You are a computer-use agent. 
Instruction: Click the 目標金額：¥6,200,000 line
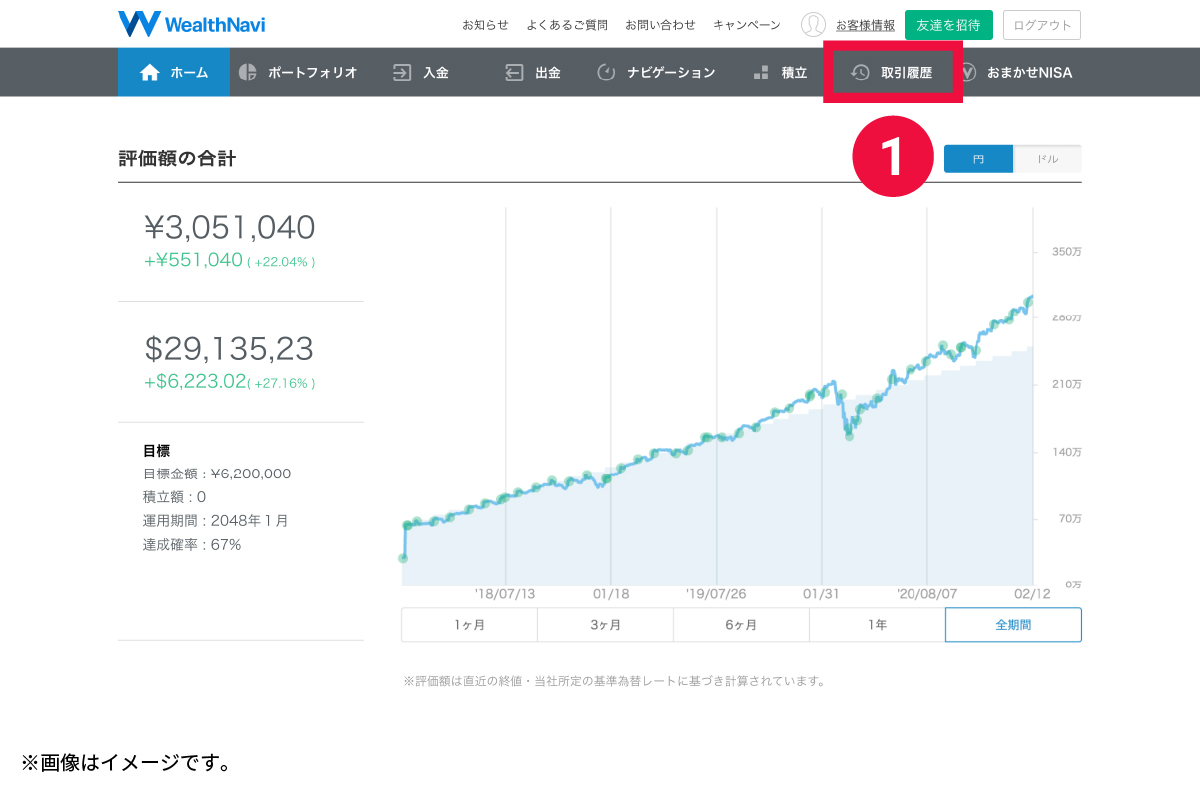pos(217,474)
